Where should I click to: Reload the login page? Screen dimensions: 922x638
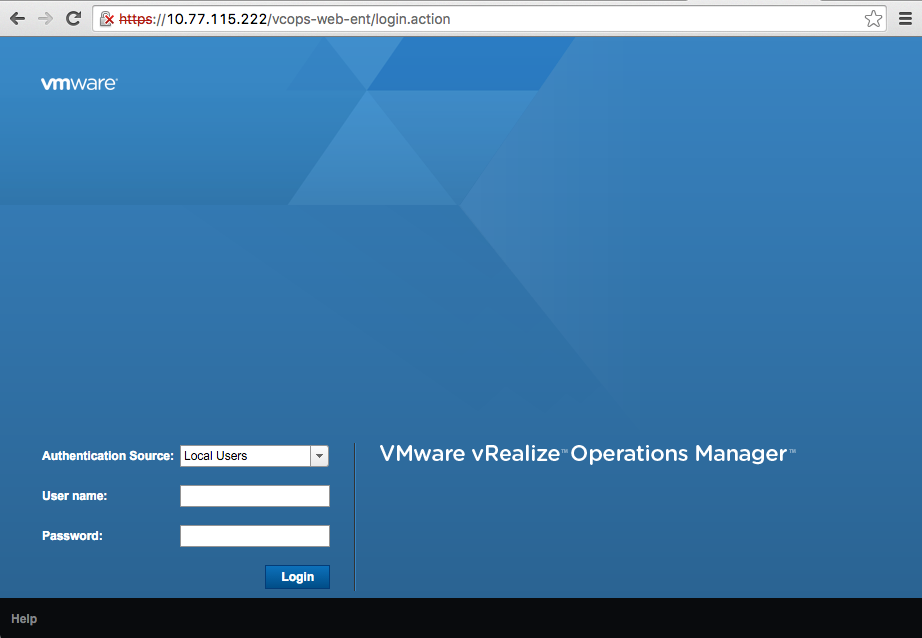[x=73, y=19]
